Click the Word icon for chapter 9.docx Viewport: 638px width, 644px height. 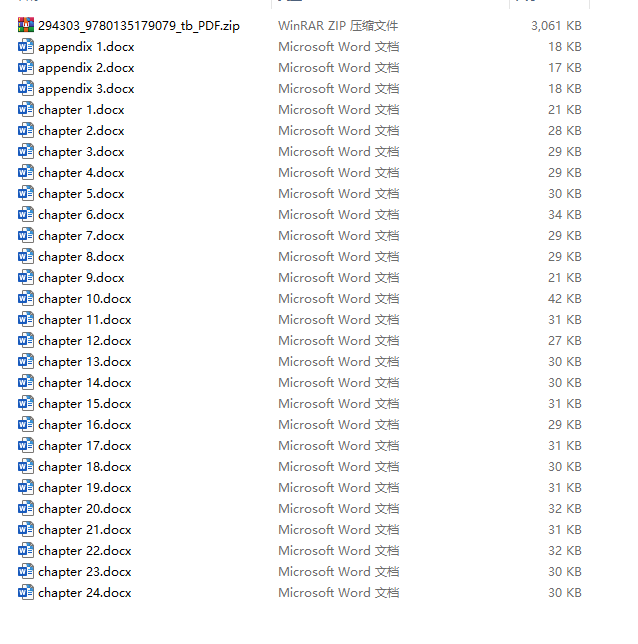[x=26, y=277]
